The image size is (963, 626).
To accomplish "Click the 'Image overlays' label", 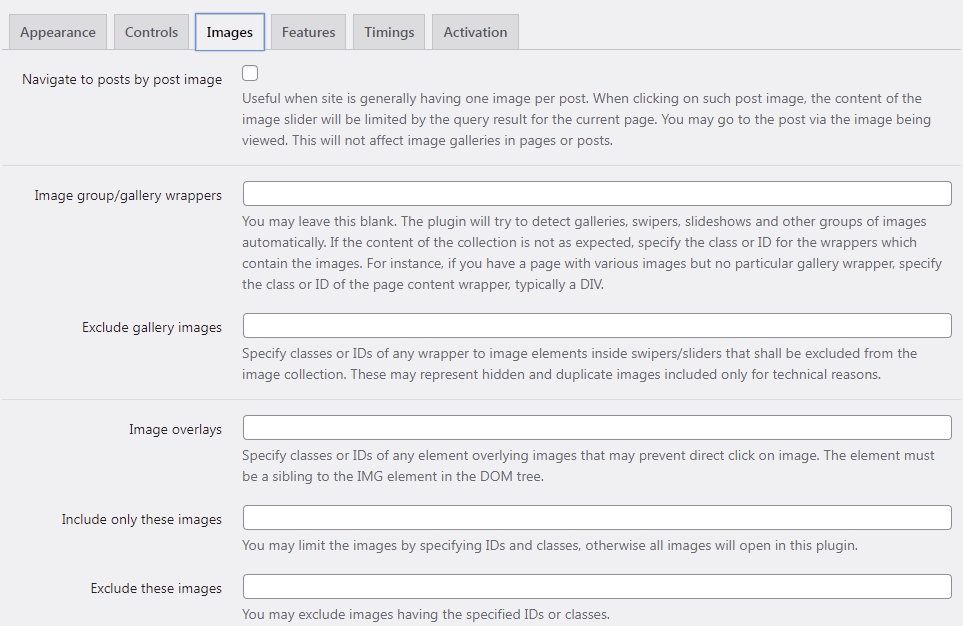I will (175, 429).
